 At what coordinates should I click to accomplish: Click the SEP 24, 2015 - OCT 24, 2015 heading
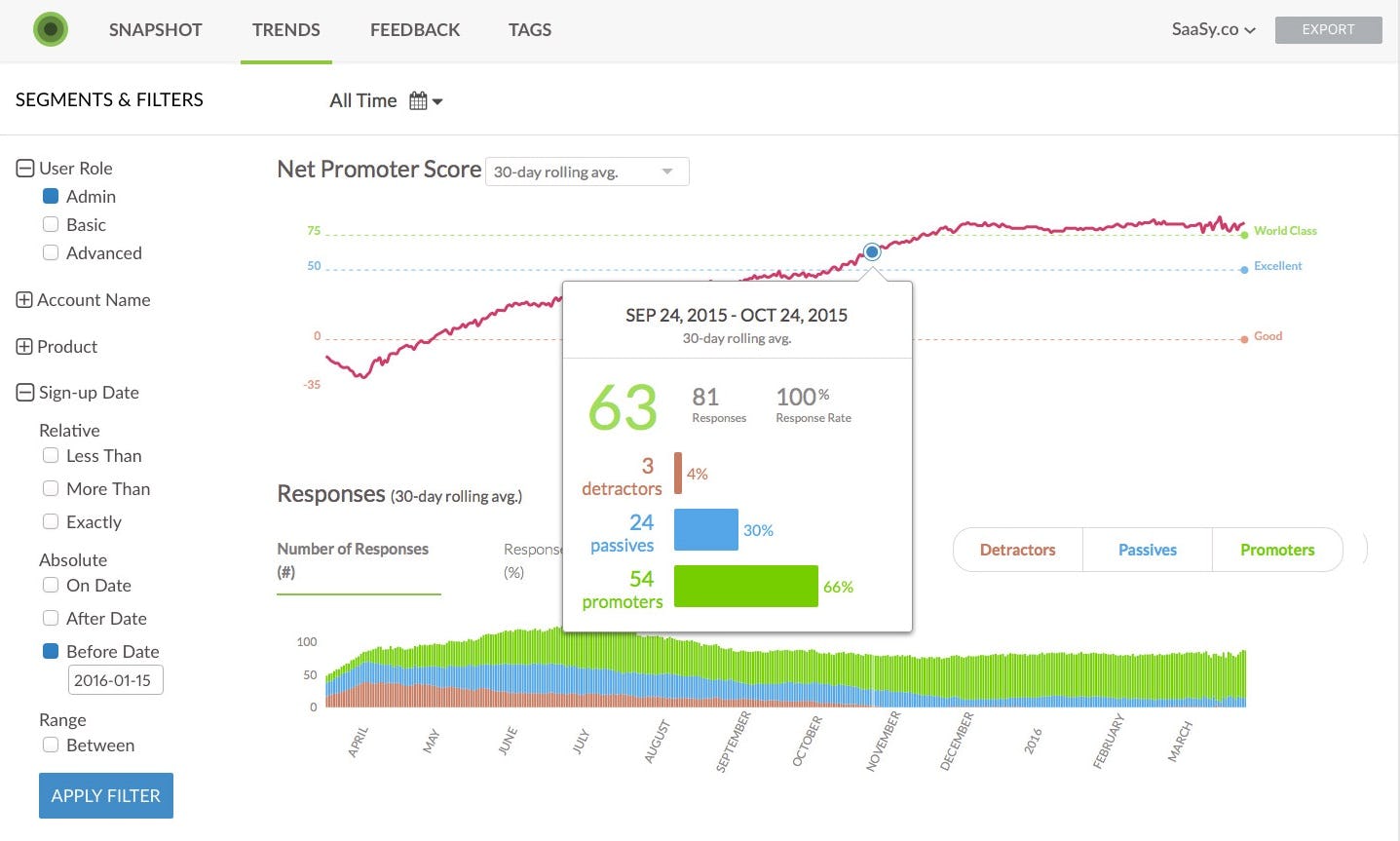point(737,315)
